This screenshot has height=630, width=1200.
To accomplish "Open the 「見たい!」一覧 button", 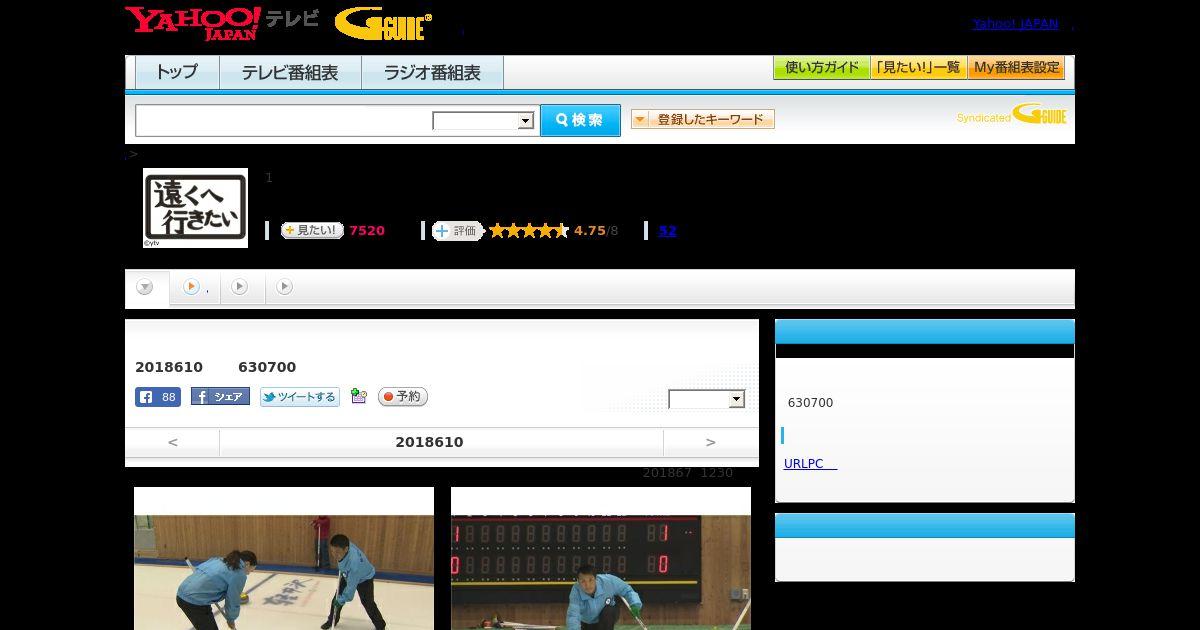I will 919,68.
